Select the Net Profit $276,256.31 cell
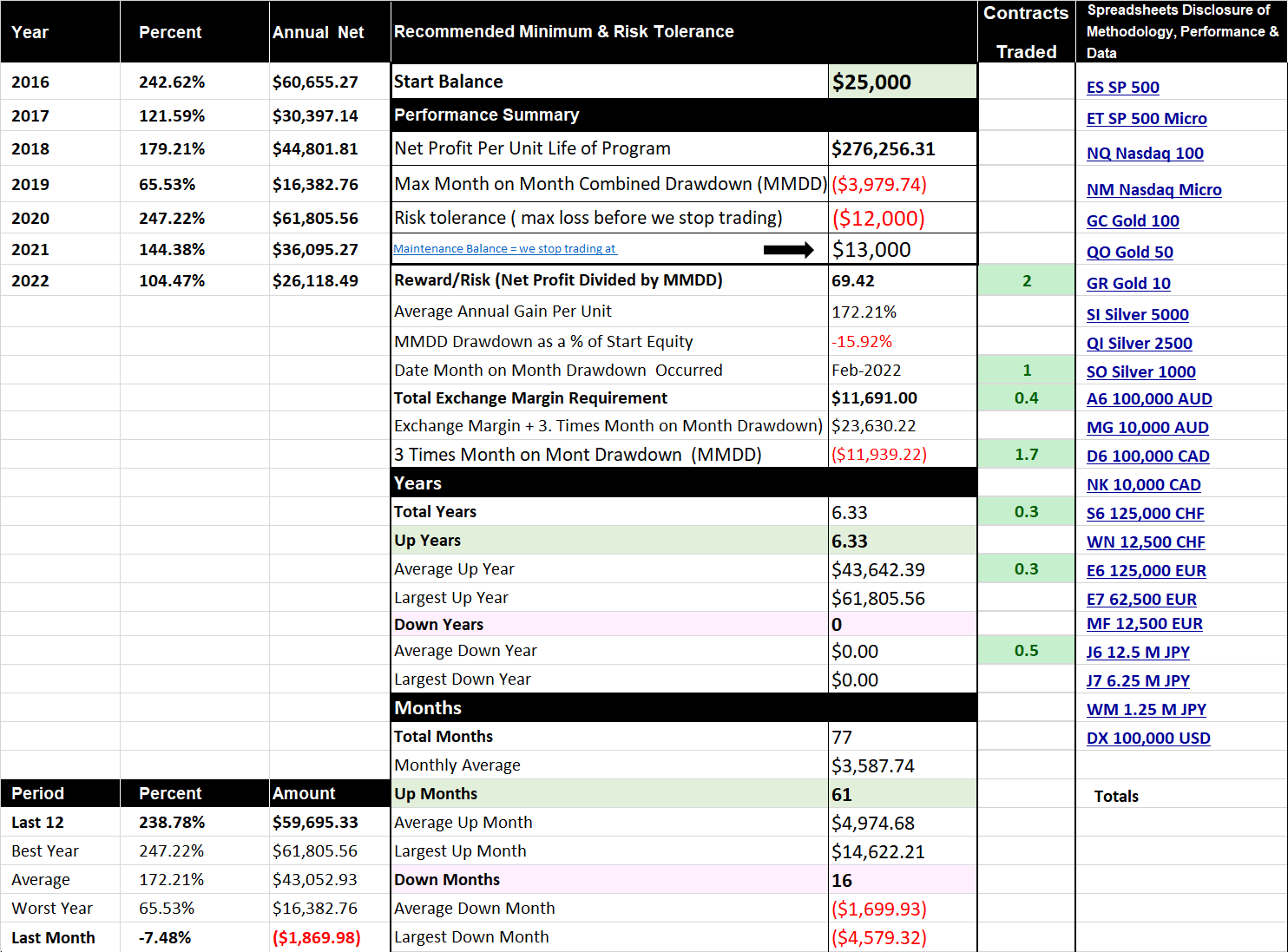This screenshot has height=952, width=1288. 903,149
